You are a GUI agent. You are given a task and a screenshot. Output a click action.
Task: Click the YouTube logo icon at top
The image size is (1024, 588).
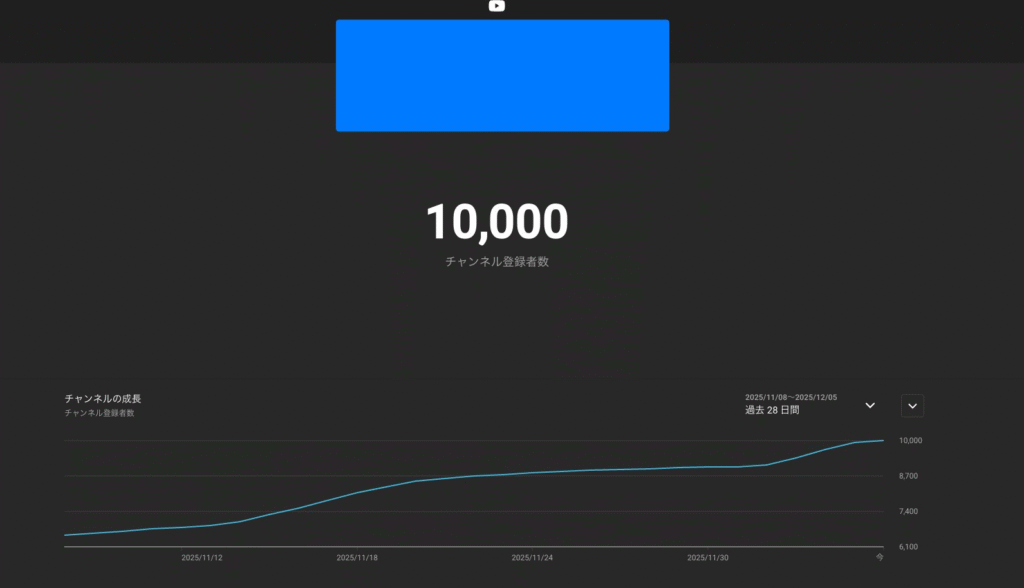(496, 6)
